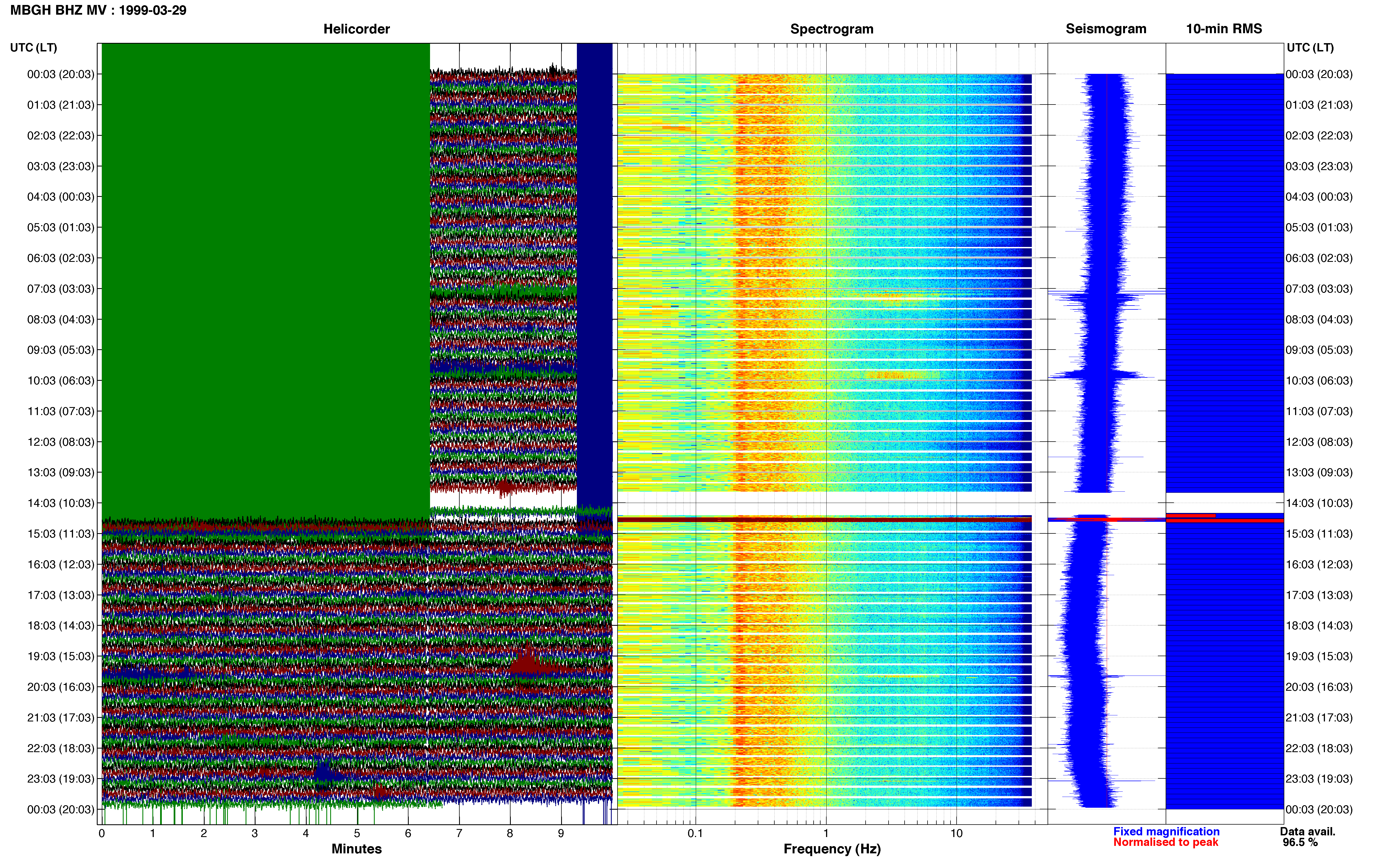
Task: Select the Spectrogram panel heading
Action: pos(832,29)
